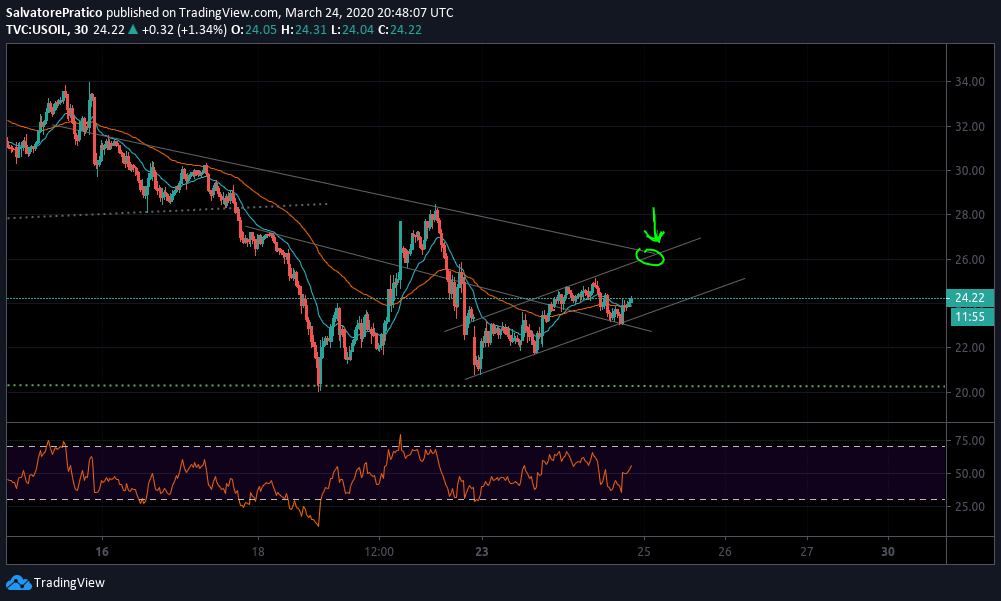
Task: Click the TVC:USOIL symbol label
Action: coord(36,29)
